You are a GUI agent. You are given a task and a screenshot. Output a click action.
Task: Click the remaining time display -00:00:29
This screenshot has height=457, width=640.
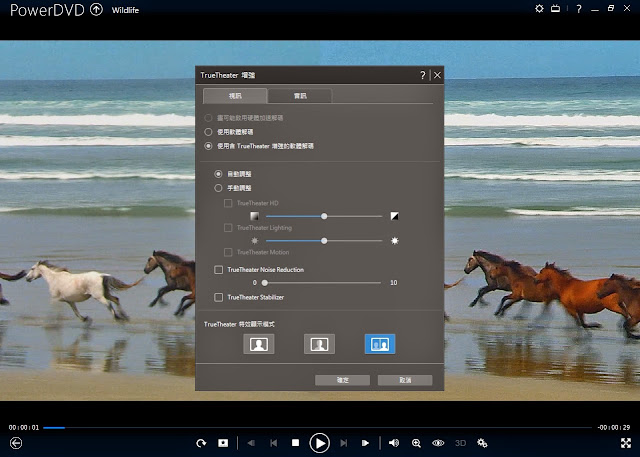point(614,428)
